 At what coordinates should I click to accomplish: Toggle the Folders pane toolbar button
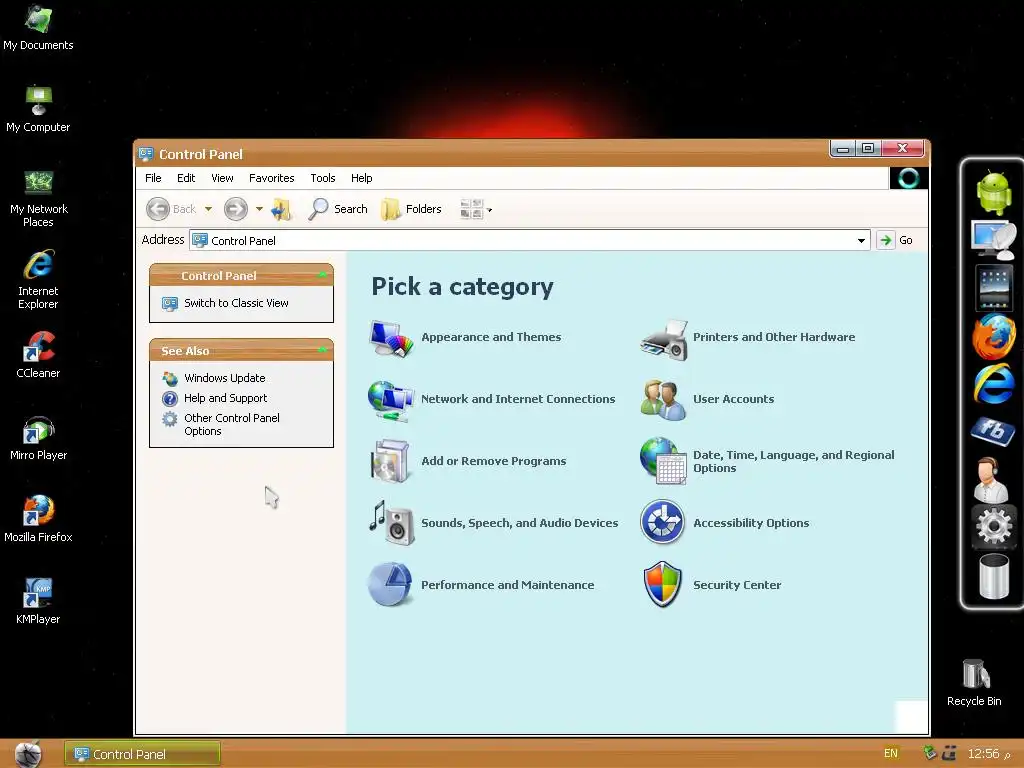(x=411, y=209)
